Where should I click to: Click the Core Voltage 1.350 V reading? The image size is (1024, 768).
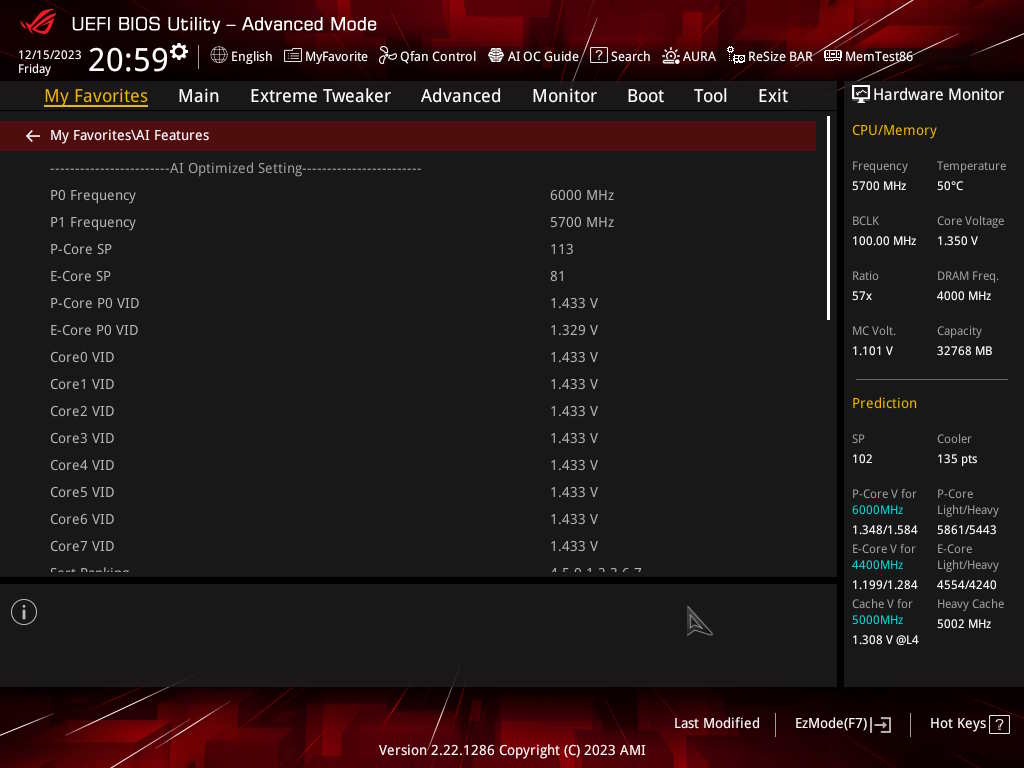[957, 241]
